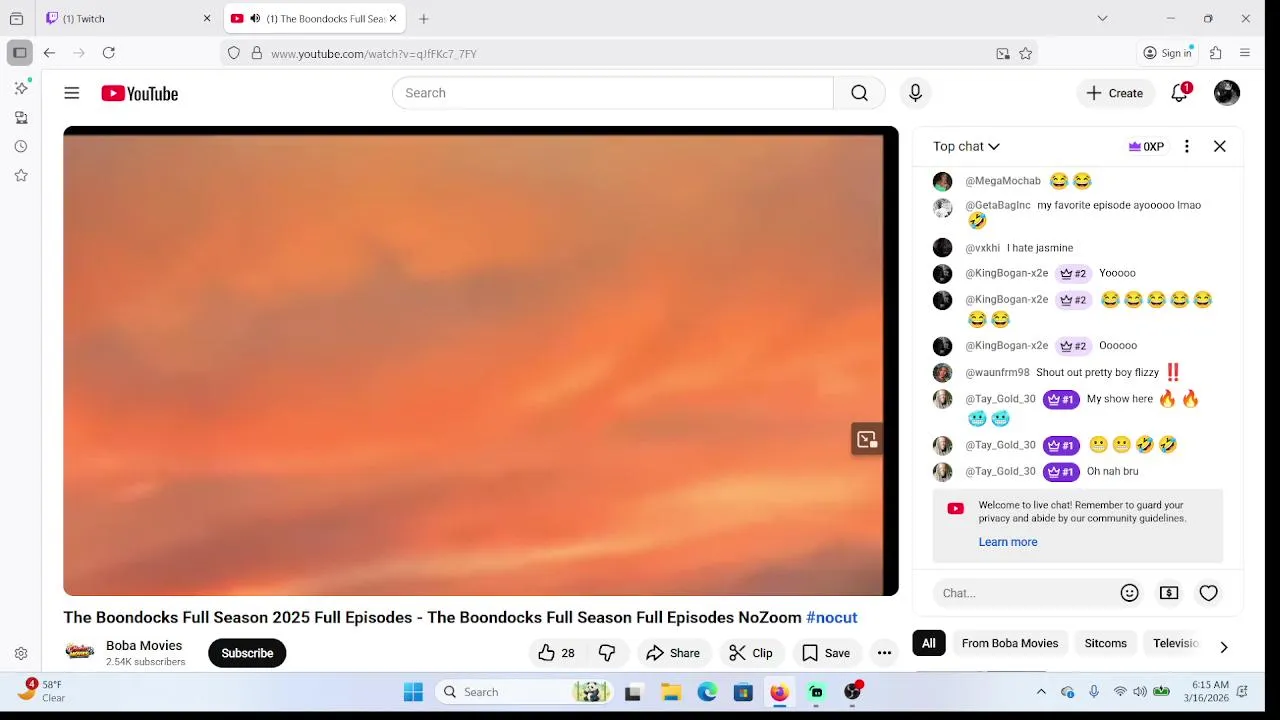
Task: Open the Windows Start menu
Action: pos(413,692)
